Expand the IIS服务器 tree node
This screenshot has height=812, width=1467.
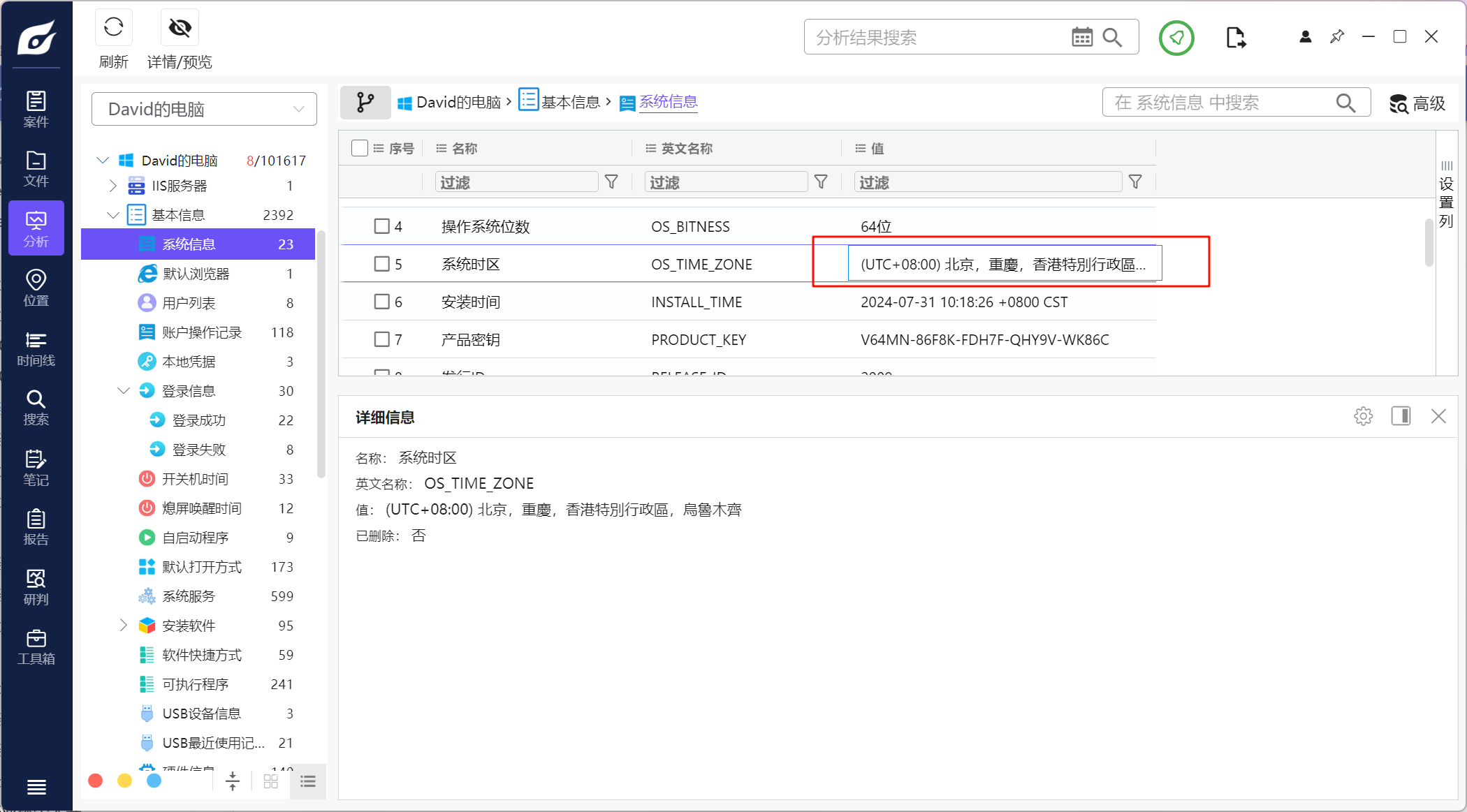coord(112,186)
